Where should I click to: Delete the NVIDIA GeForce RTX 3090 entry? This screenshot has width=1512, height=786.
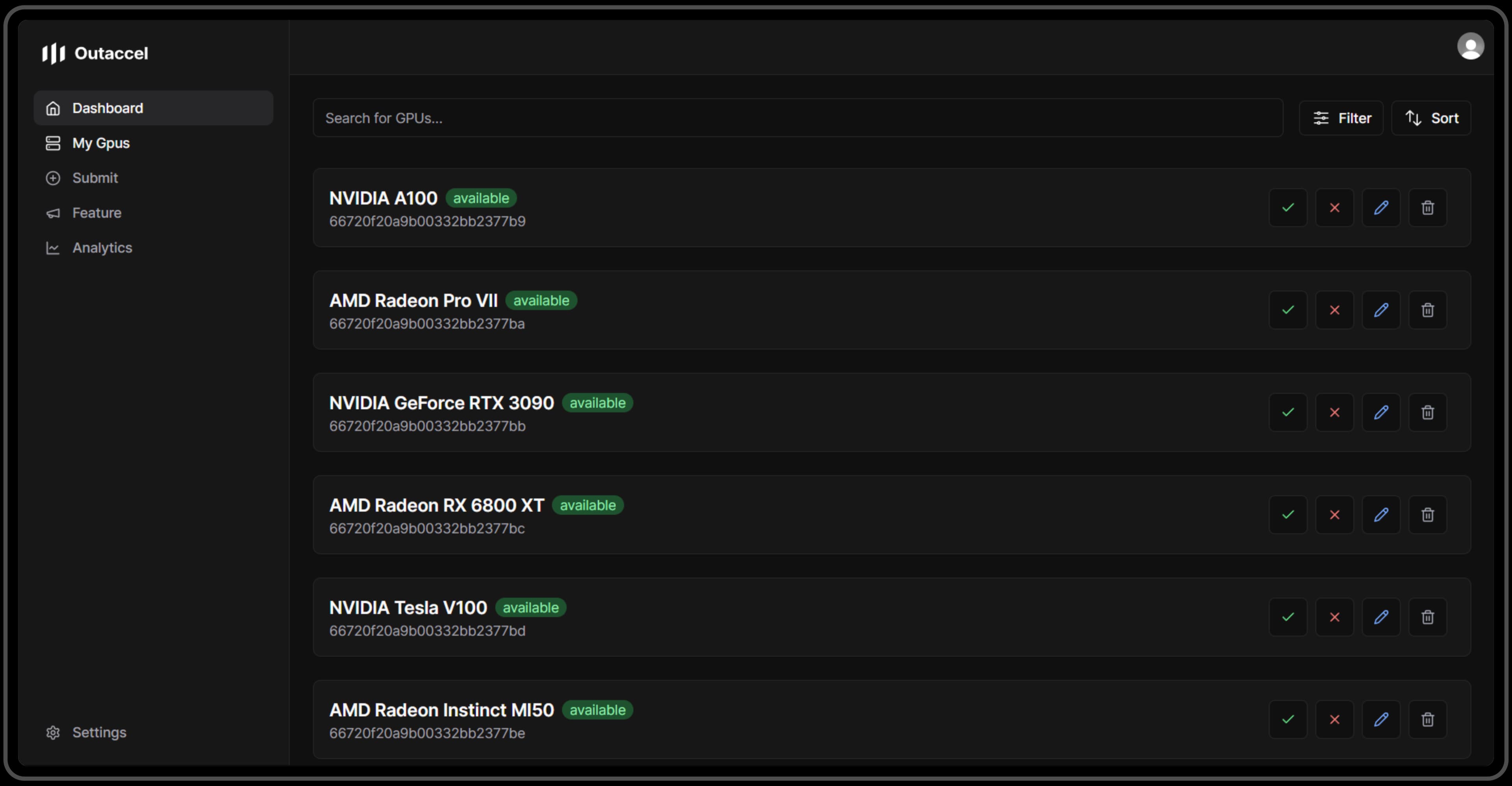1427,412
